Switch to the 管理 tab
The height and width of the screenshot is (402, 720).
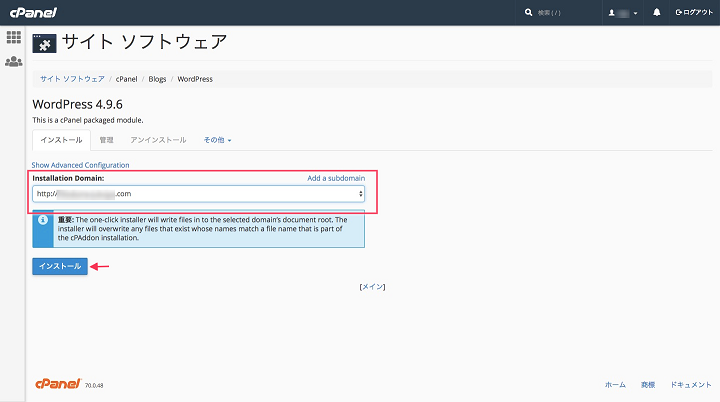coord(107,140)
